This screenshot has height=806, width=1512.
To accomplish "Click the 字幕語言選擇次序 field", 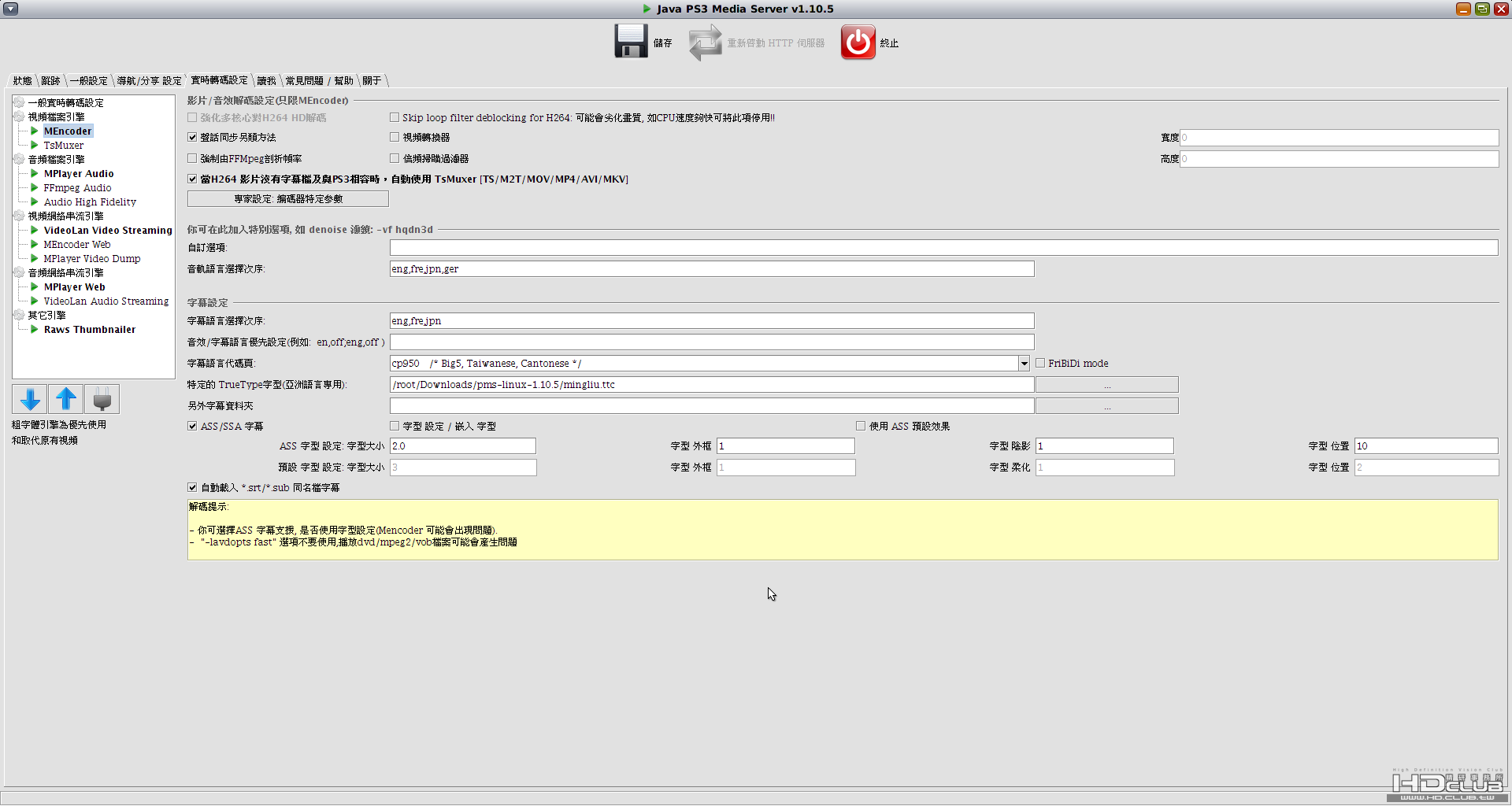I will [x=712, y=321].
